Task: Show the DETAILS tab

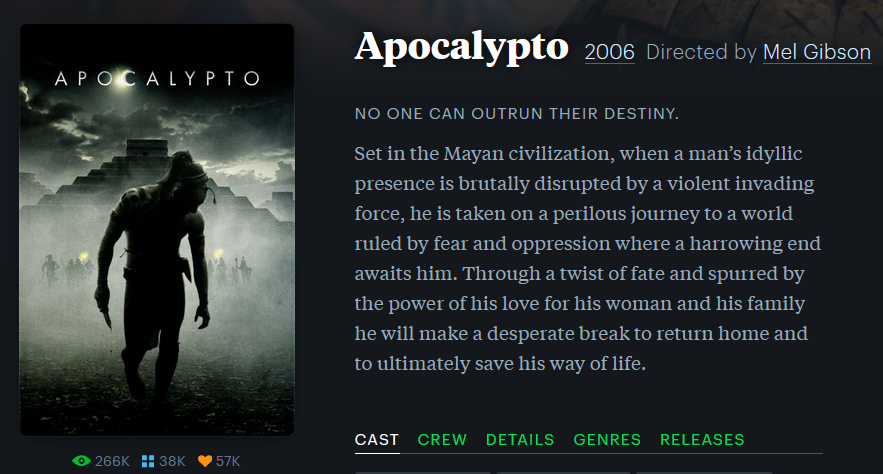Action: pos(520,440)
